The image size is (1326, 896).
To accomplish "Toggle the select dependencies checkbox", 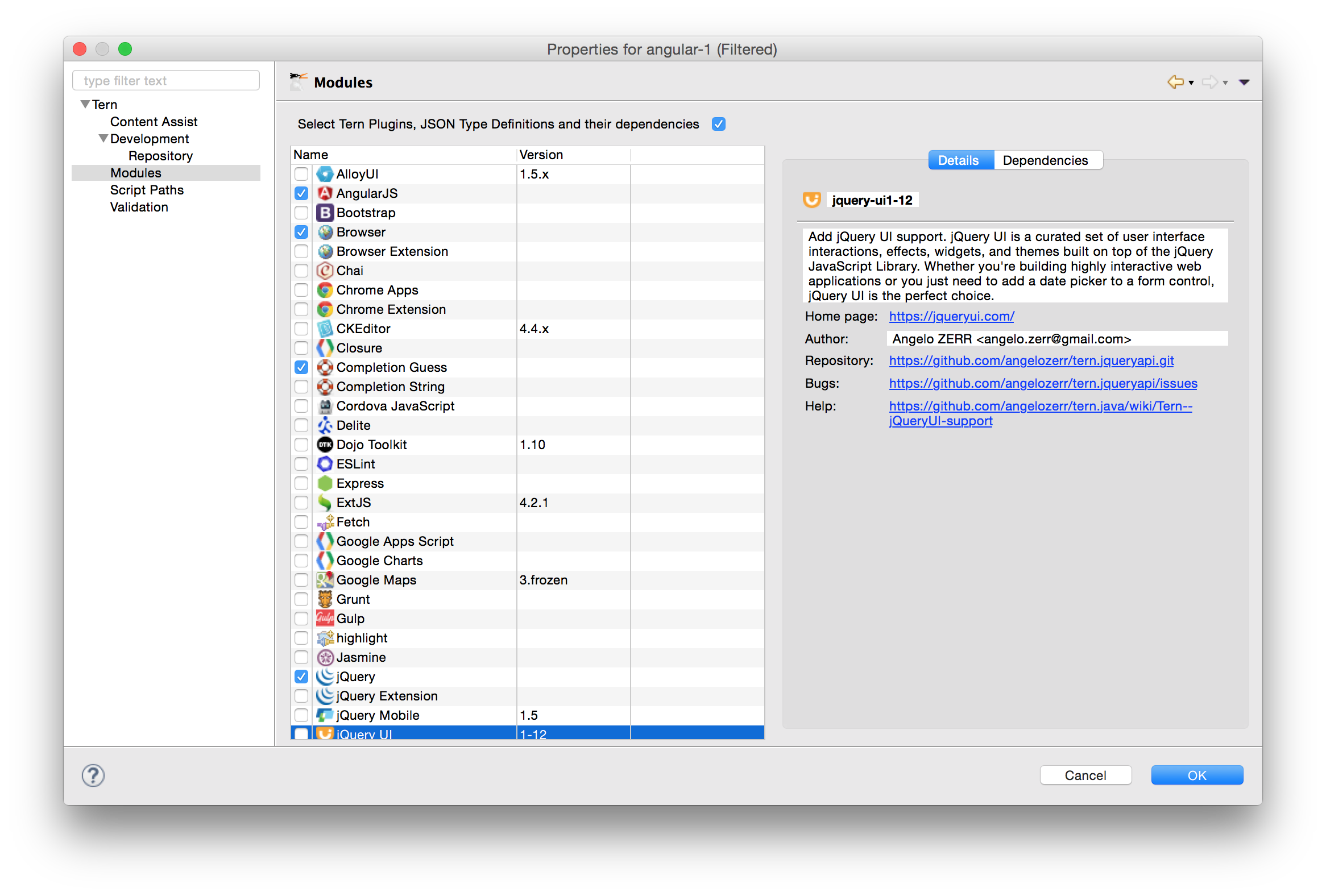I will 718,125.
